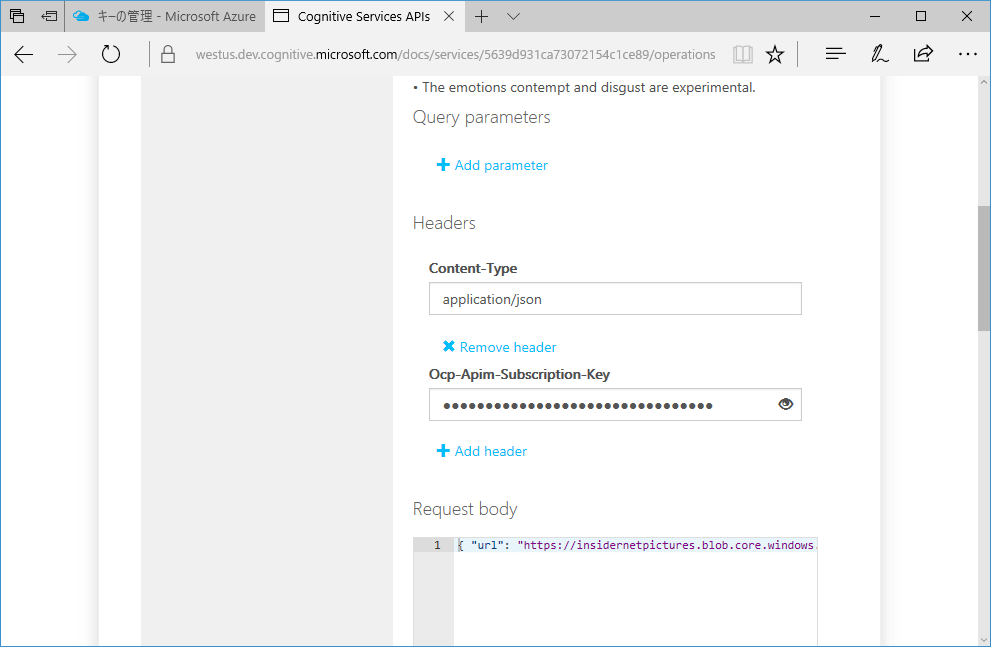View site security certificate via lock icon
Image resolution: width=991 pixels, height=647 pixels.
click(167, 54)
